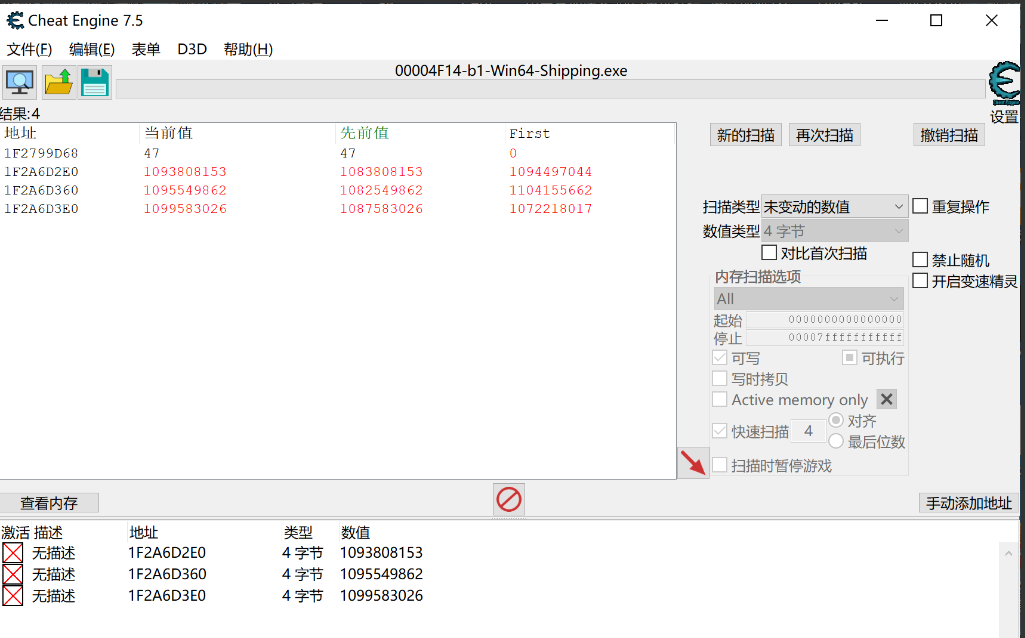Click the 再次扫描 button
1025x638 pixels.
coord(824,135)
